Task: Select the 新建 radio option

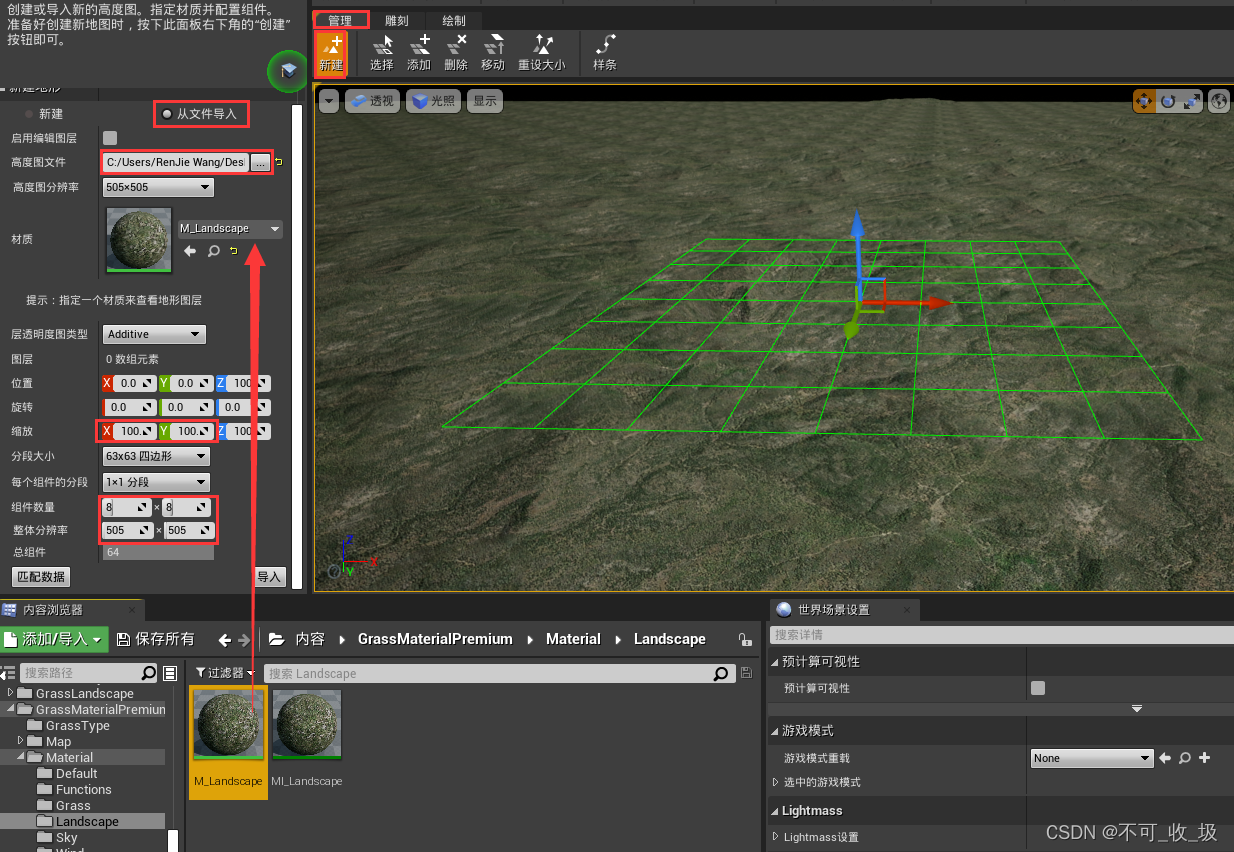Action: (44, 114)
